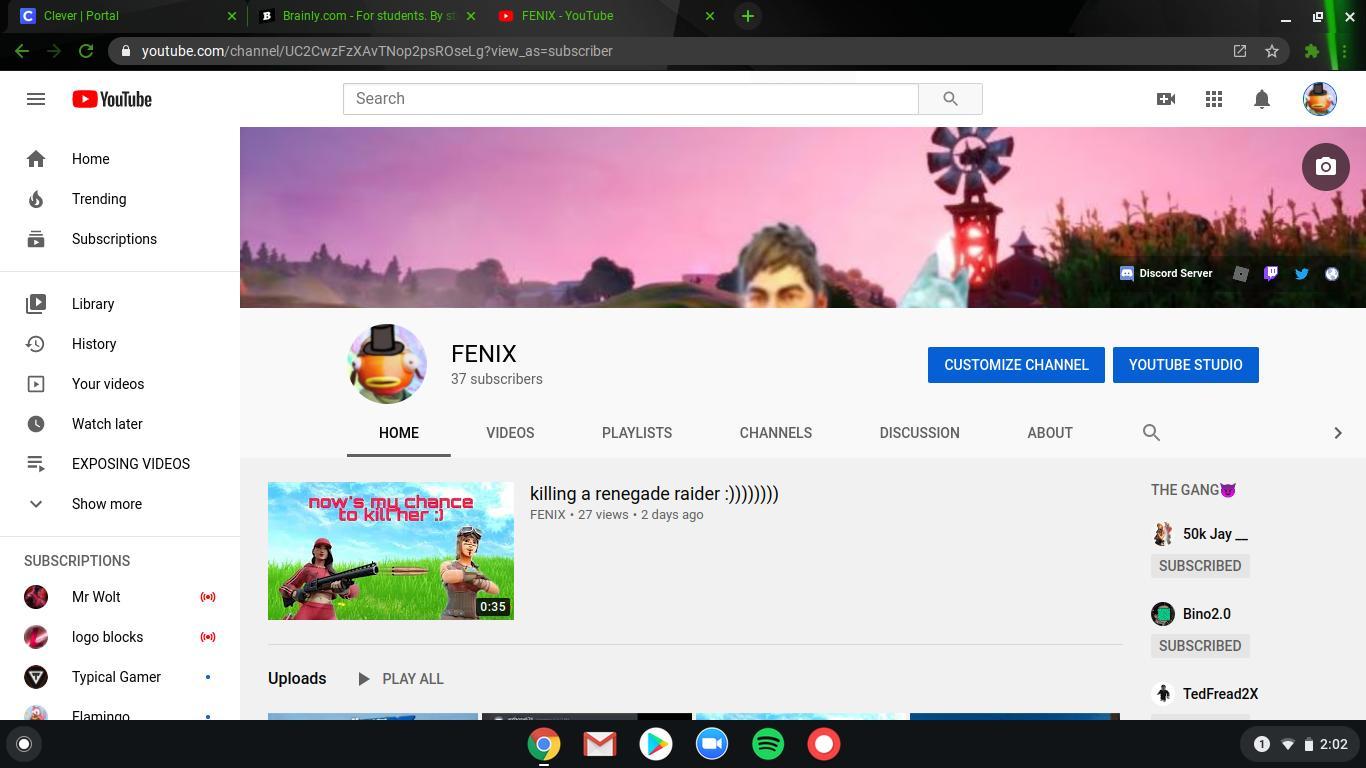Open YOUTUBE STUDIO
The height and width of the screenshot is (768, 1366).
coord(1186,365)
